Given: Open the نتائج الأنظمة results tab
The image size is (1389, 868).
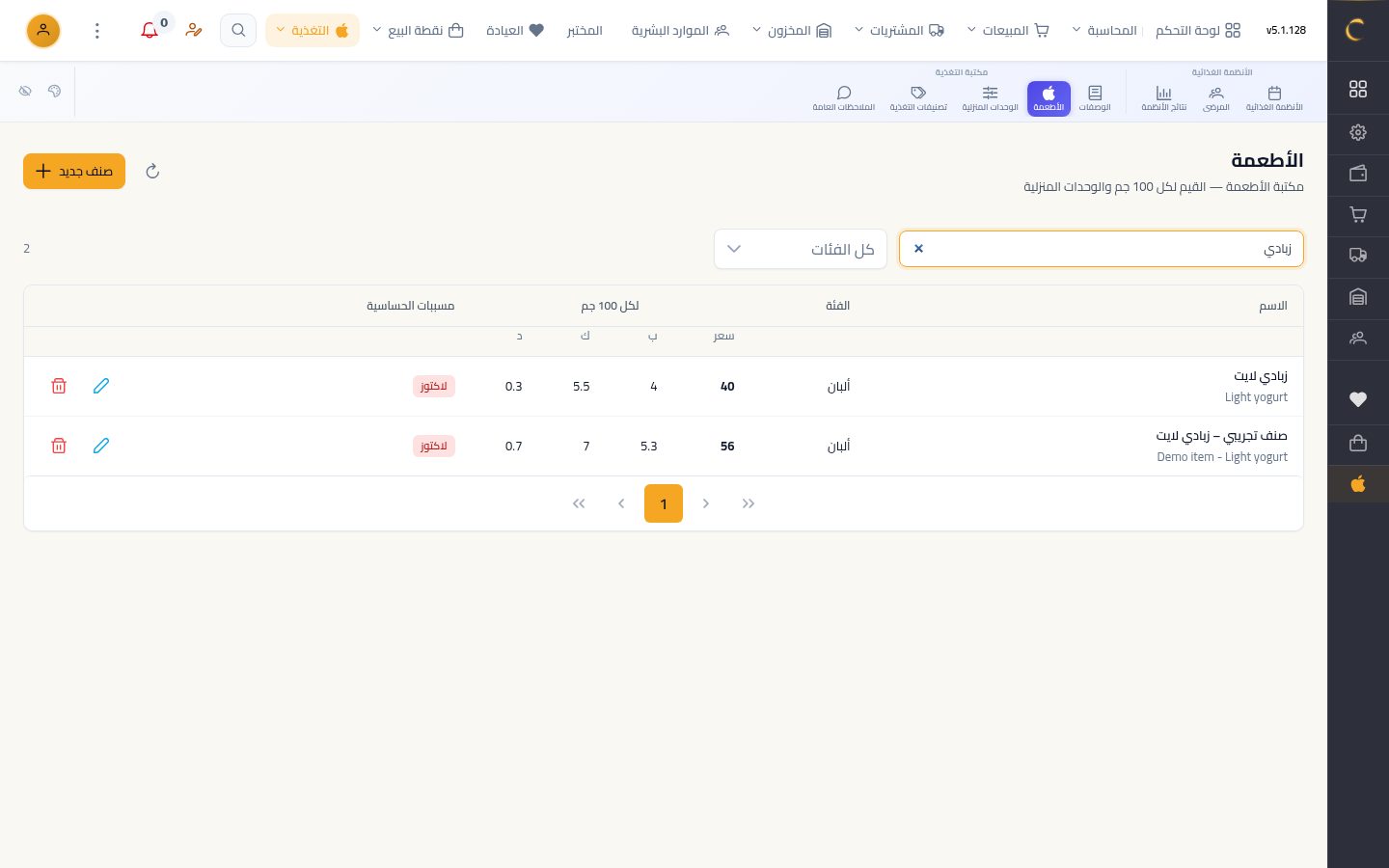Looking at the screenshot, I should (x=1163, y=98).
